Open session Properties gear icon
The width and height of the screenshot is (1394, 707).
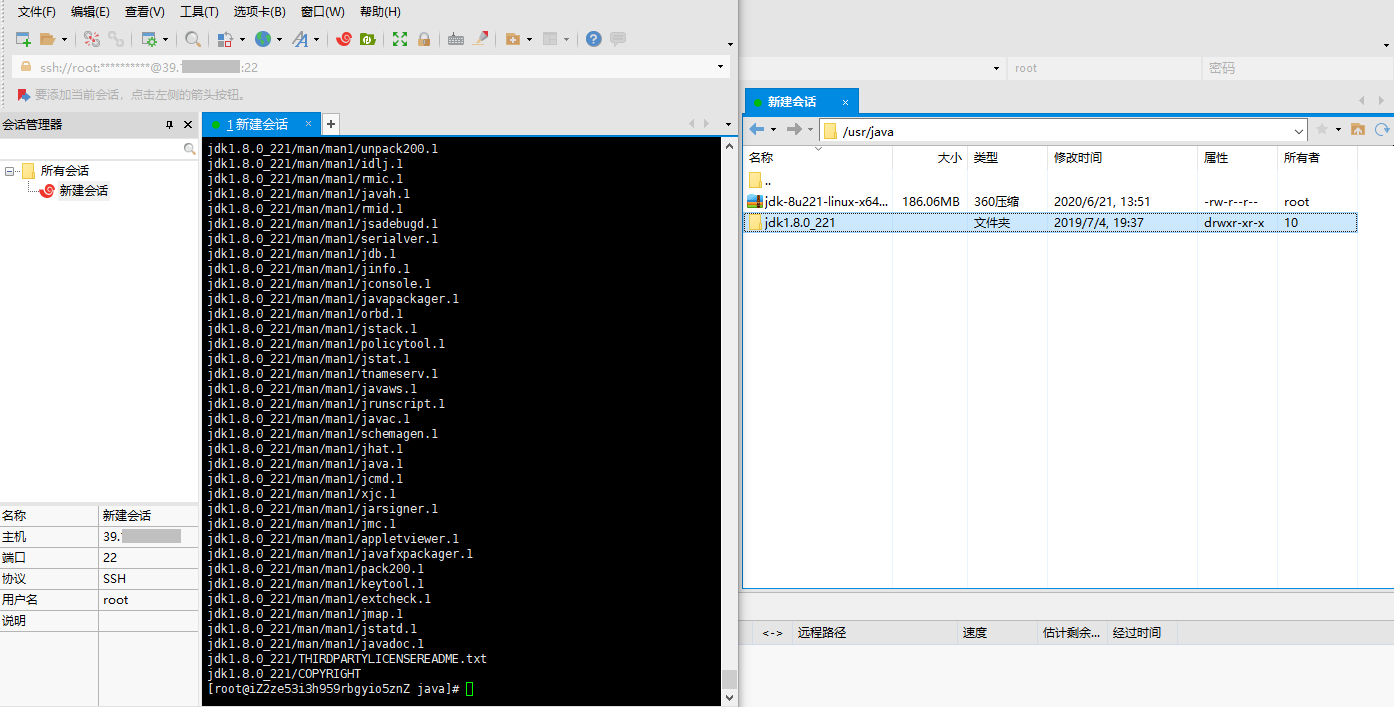click(149, 39)
